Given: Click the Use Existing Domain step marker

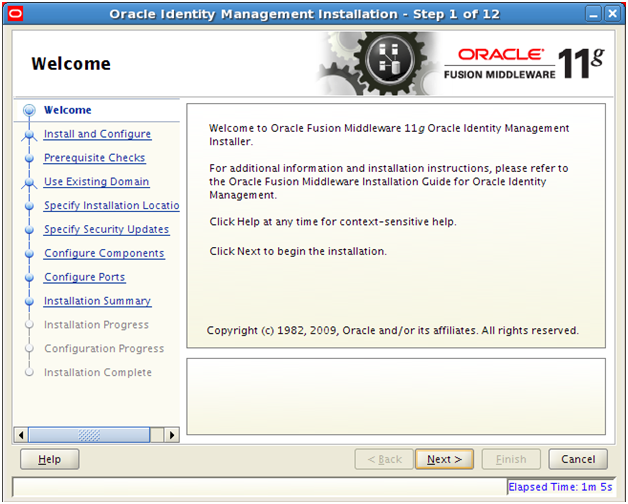Looking at the screenshot, I should pos(29,183).
